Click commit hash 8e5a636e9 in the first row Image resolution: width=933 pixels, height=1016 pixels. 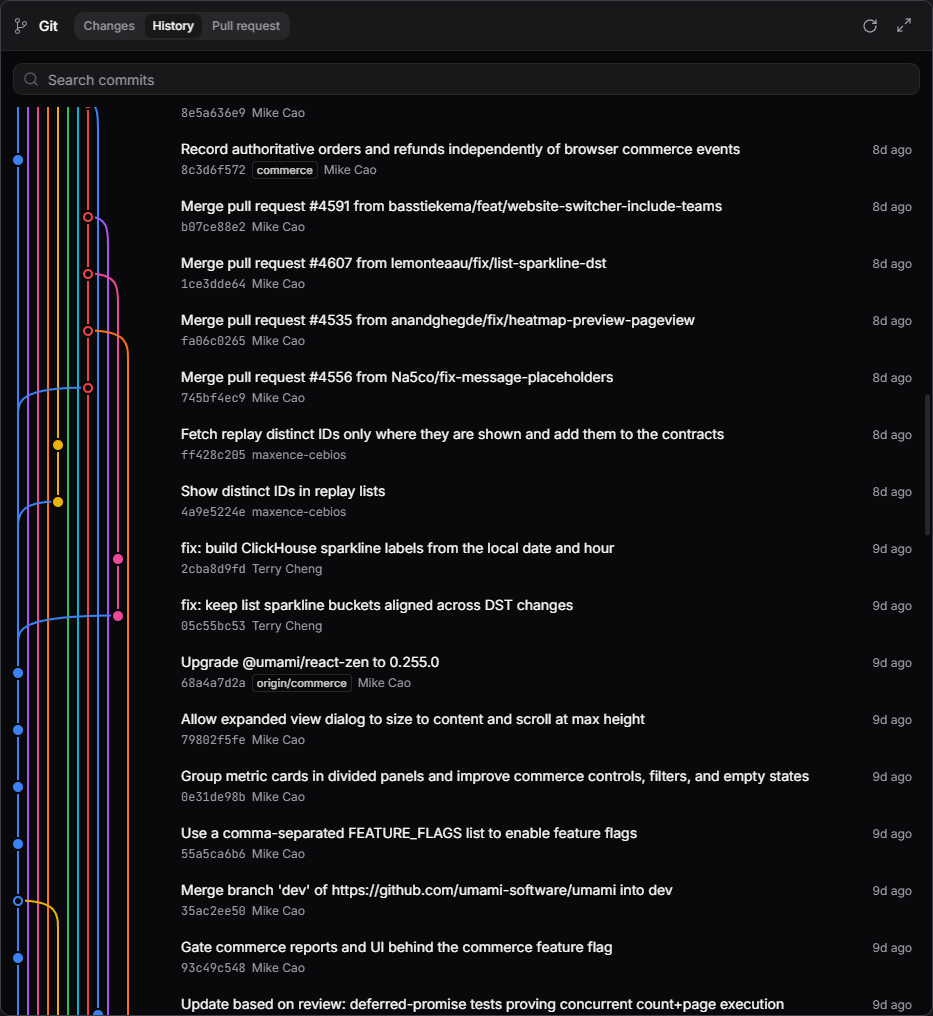(x=213, y=113)
